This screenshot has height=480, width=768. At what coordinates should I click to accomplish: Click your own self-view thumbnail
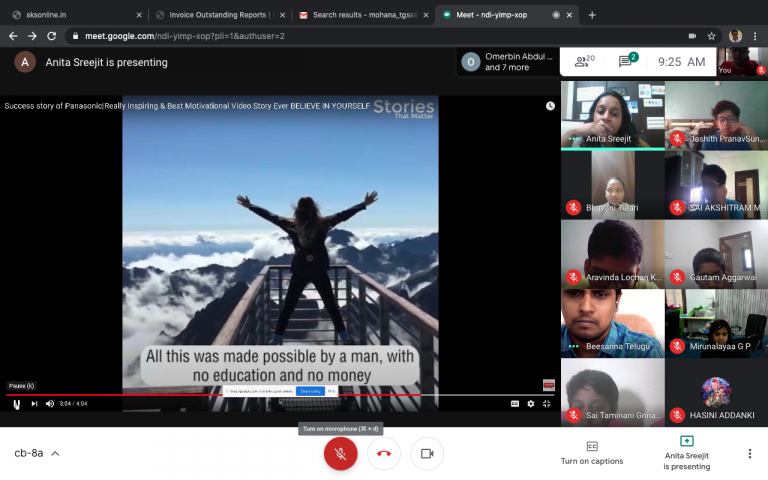742,61
